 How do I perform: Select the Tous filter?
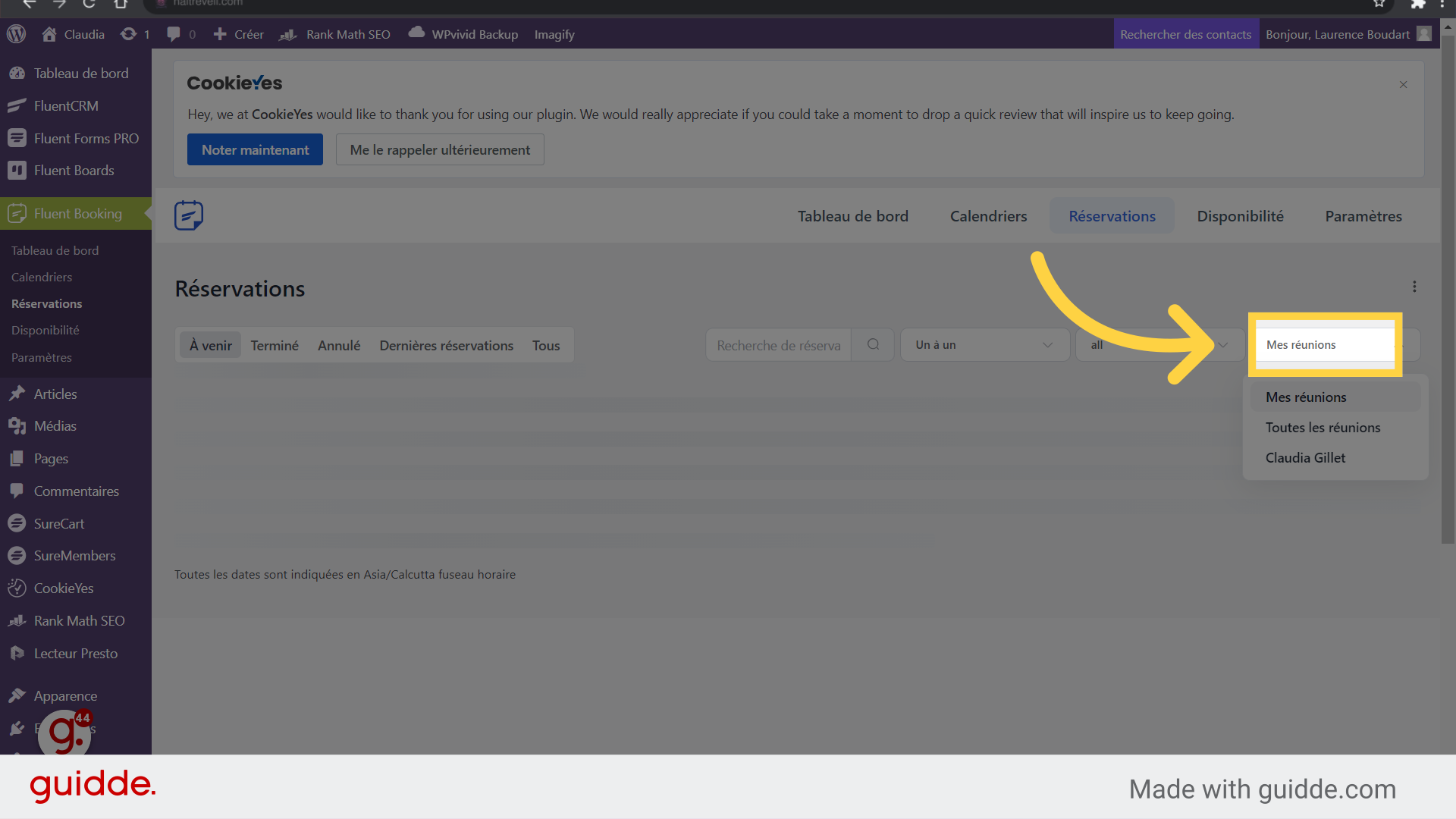(x=546, y=345)
